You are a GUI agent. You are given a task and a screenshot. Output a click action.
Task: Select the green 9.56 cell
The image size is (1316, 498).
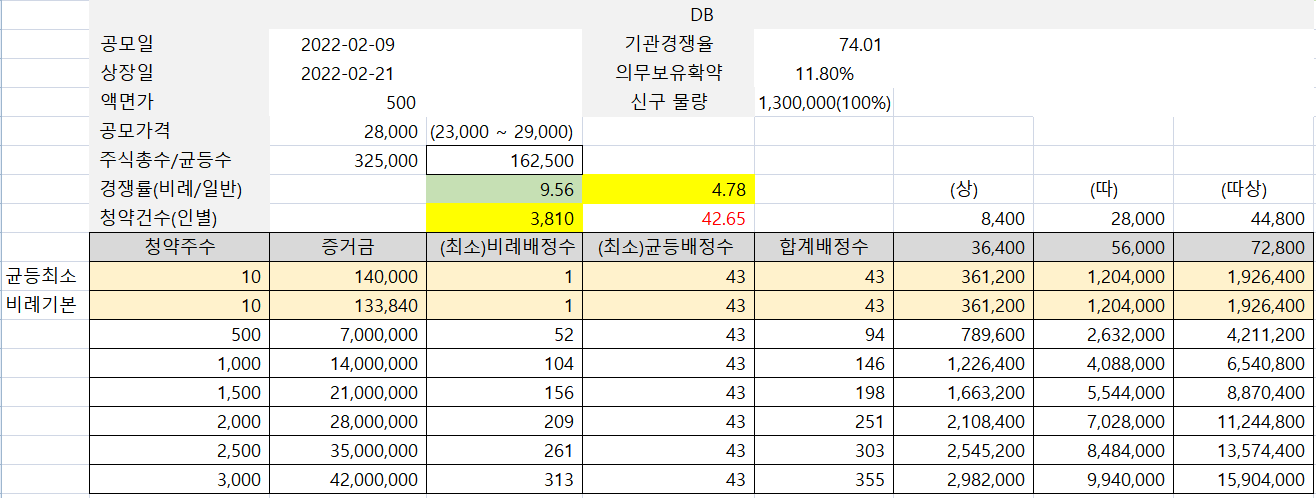504,189
